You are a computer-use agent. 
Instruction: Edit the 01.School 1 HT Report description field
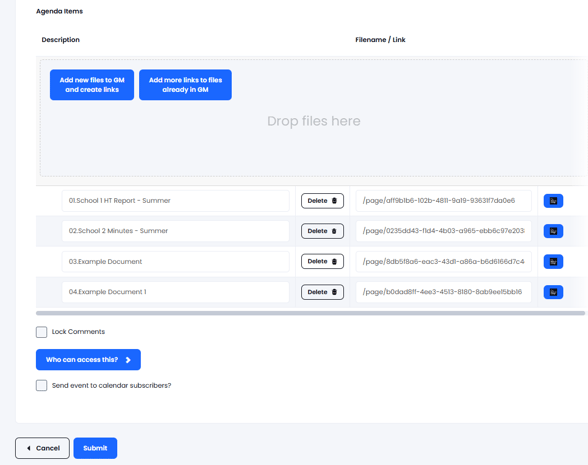[x=176, y=201]
